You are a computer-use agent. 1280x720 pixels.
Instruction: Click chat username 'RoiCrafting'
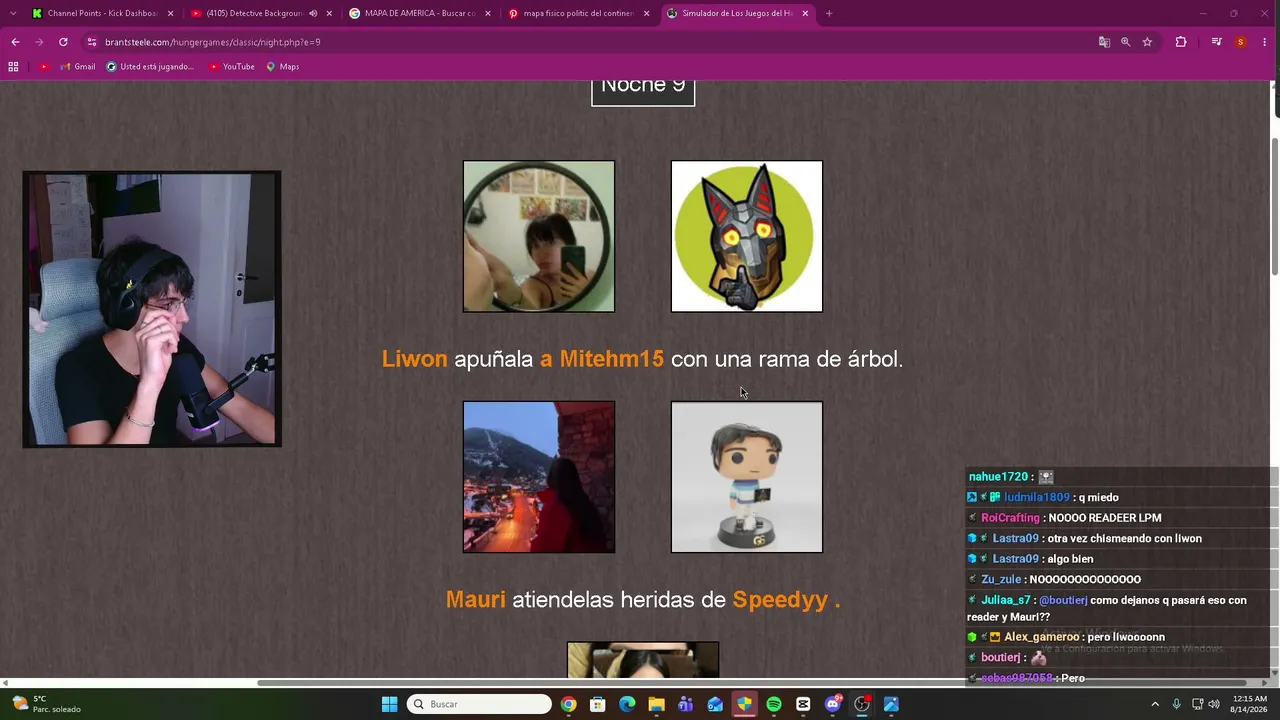[x=1010, y=518]
